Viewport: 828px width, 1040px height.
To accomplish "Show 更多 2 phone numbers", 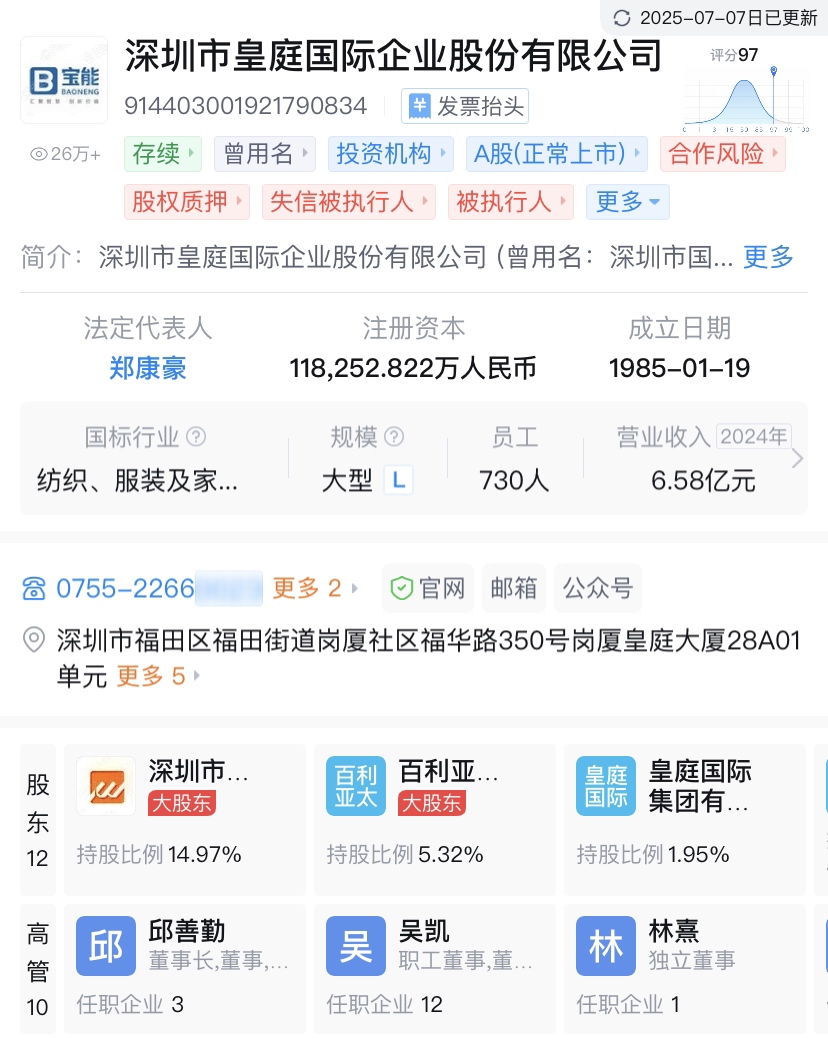I will [315, 588].
